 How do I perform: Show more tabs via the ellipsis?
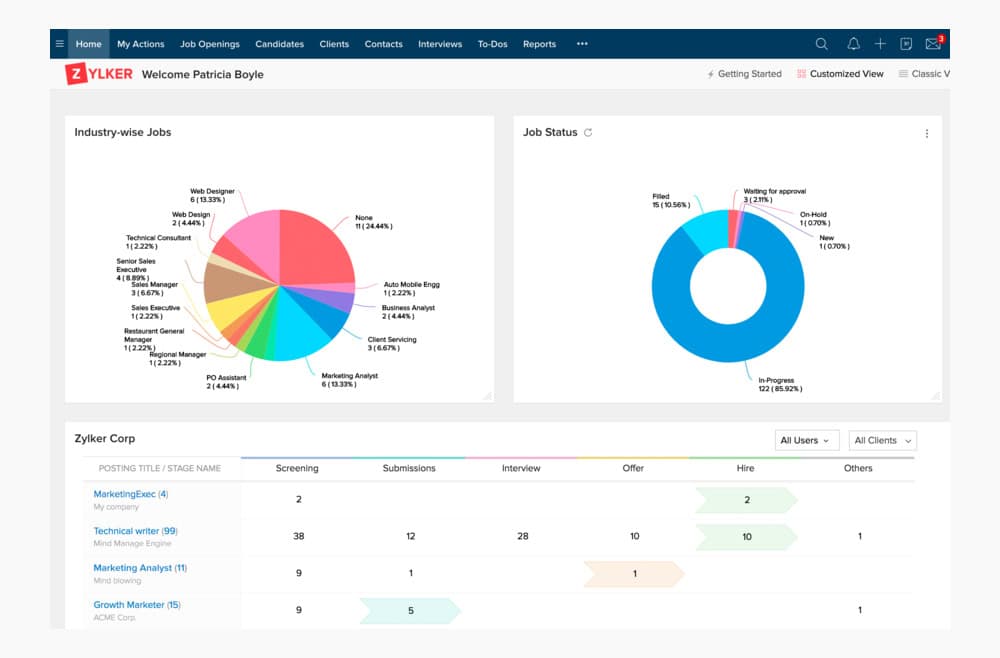pos(582,44)
